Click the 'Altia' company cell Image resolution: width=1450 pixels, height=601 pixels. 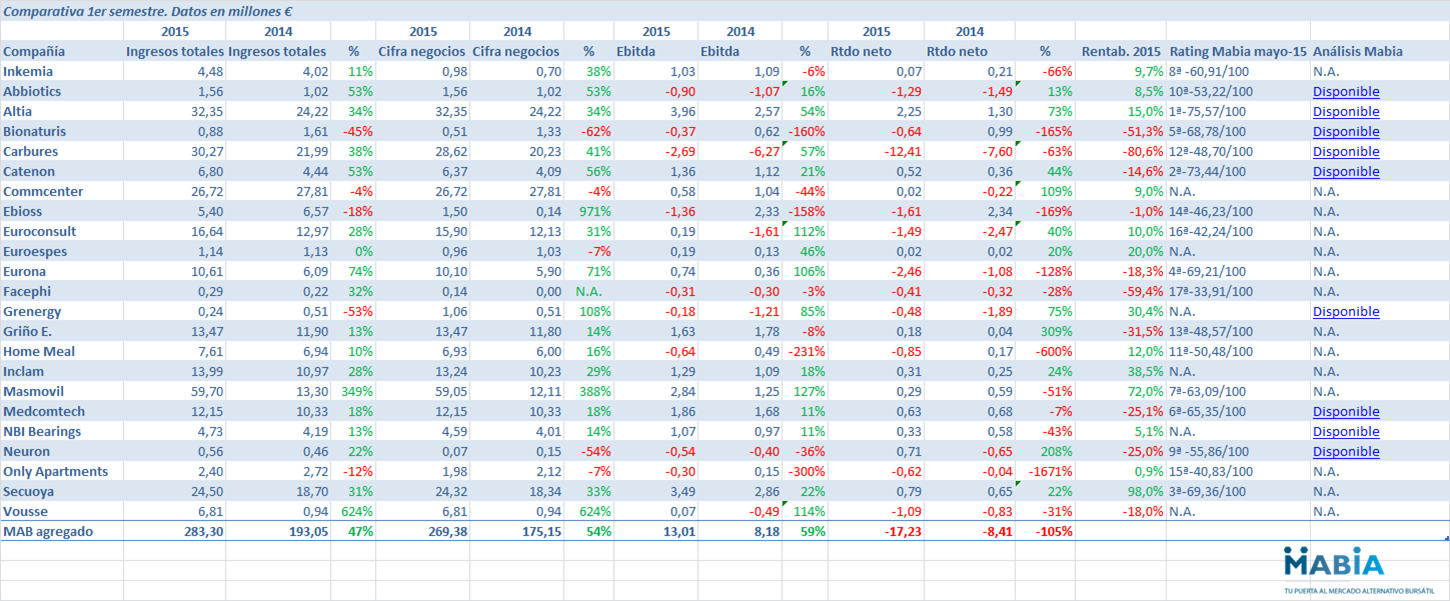17,111
